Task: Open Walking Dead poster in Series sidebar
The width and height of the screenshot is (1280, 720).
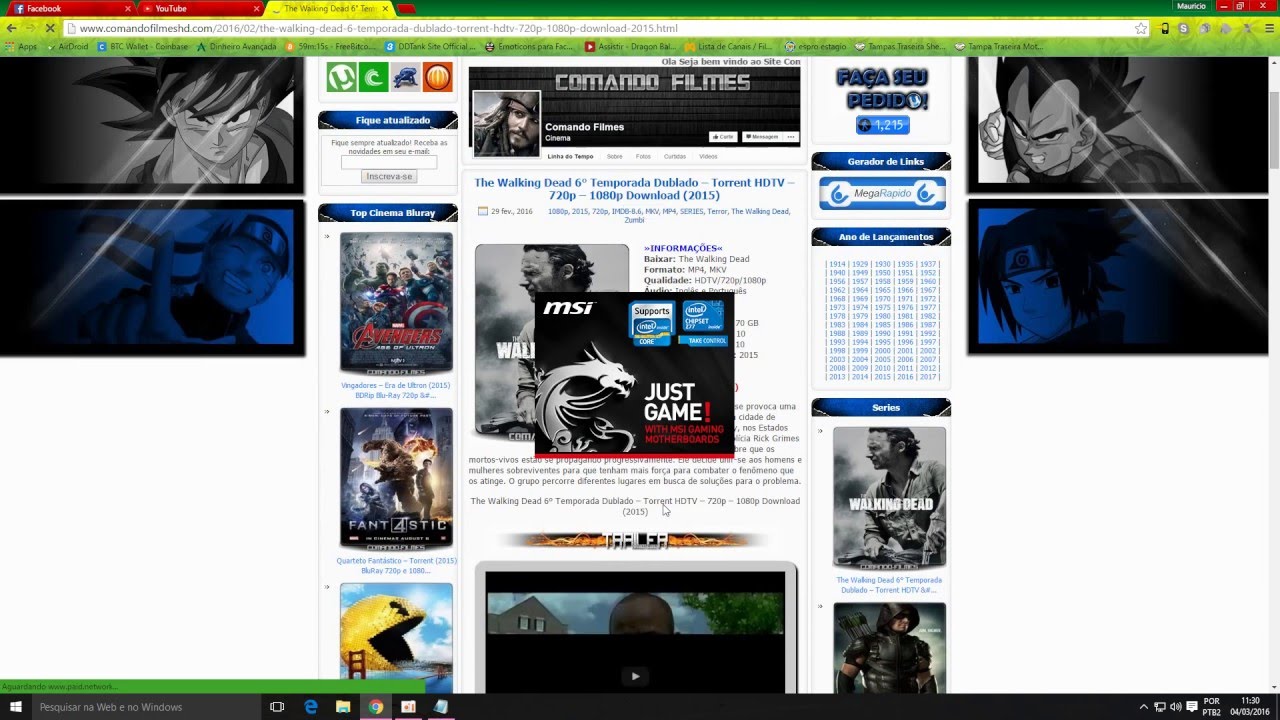Action: pyautogui.click(x=889, y=497)
